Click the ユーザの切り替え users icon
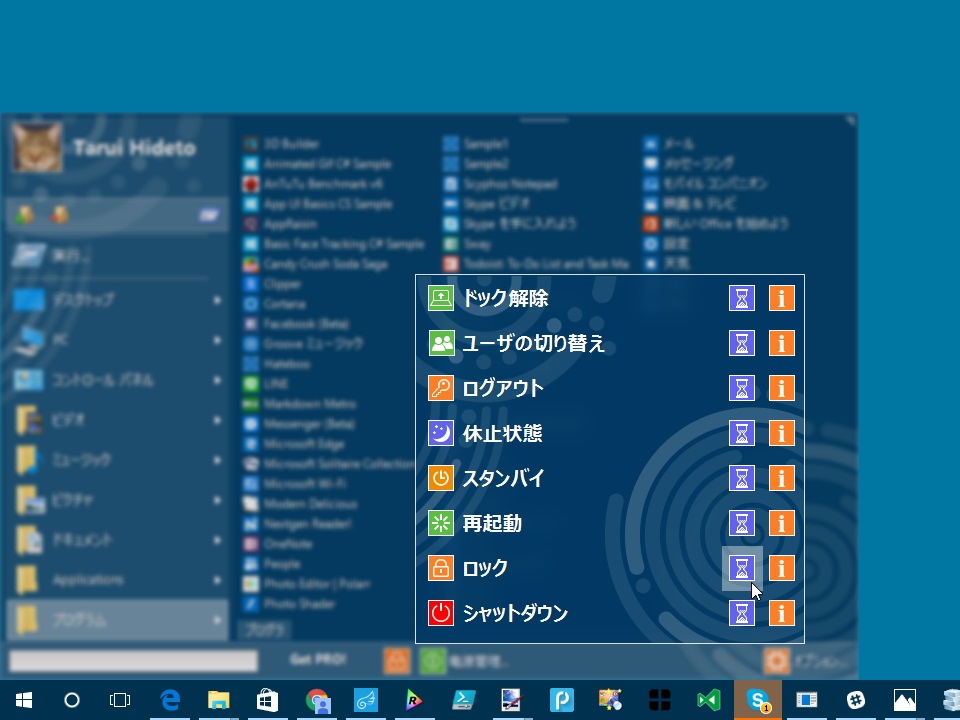The image size is (960, 720). (x=441, y=343)
